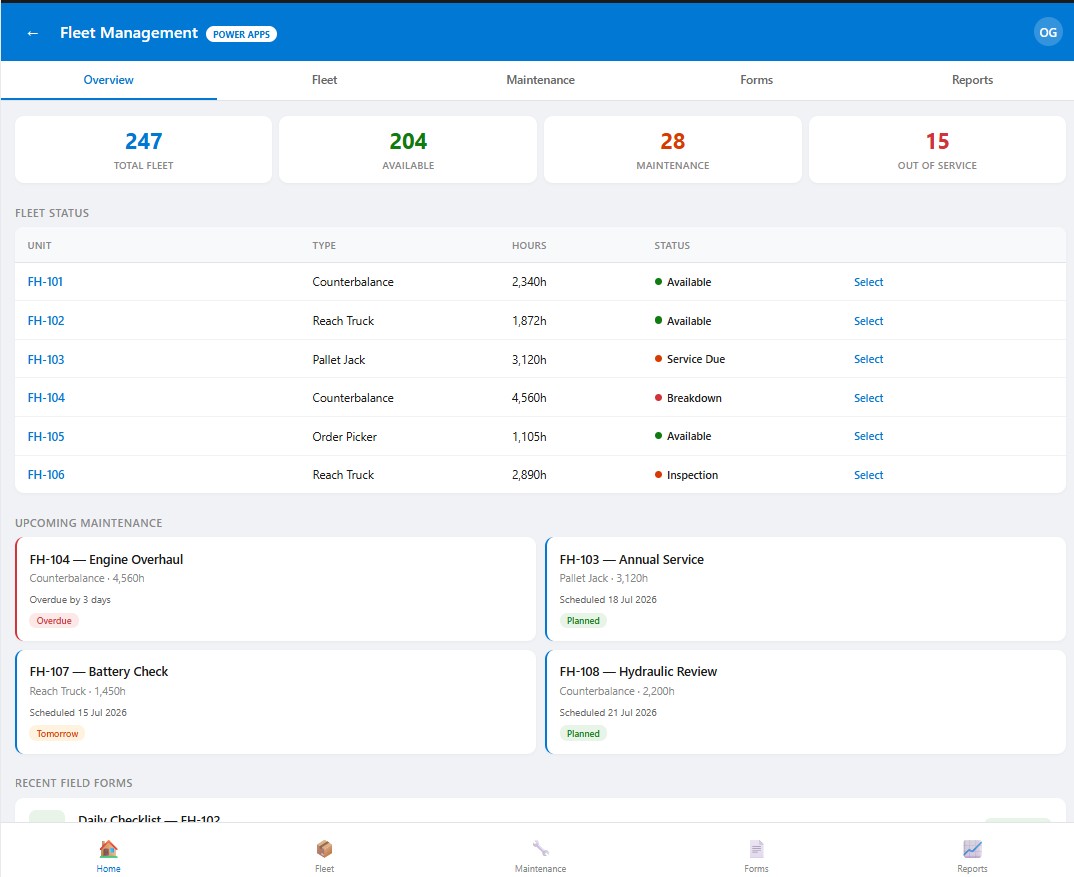Click the Fleet Management title

click(129, 33)
